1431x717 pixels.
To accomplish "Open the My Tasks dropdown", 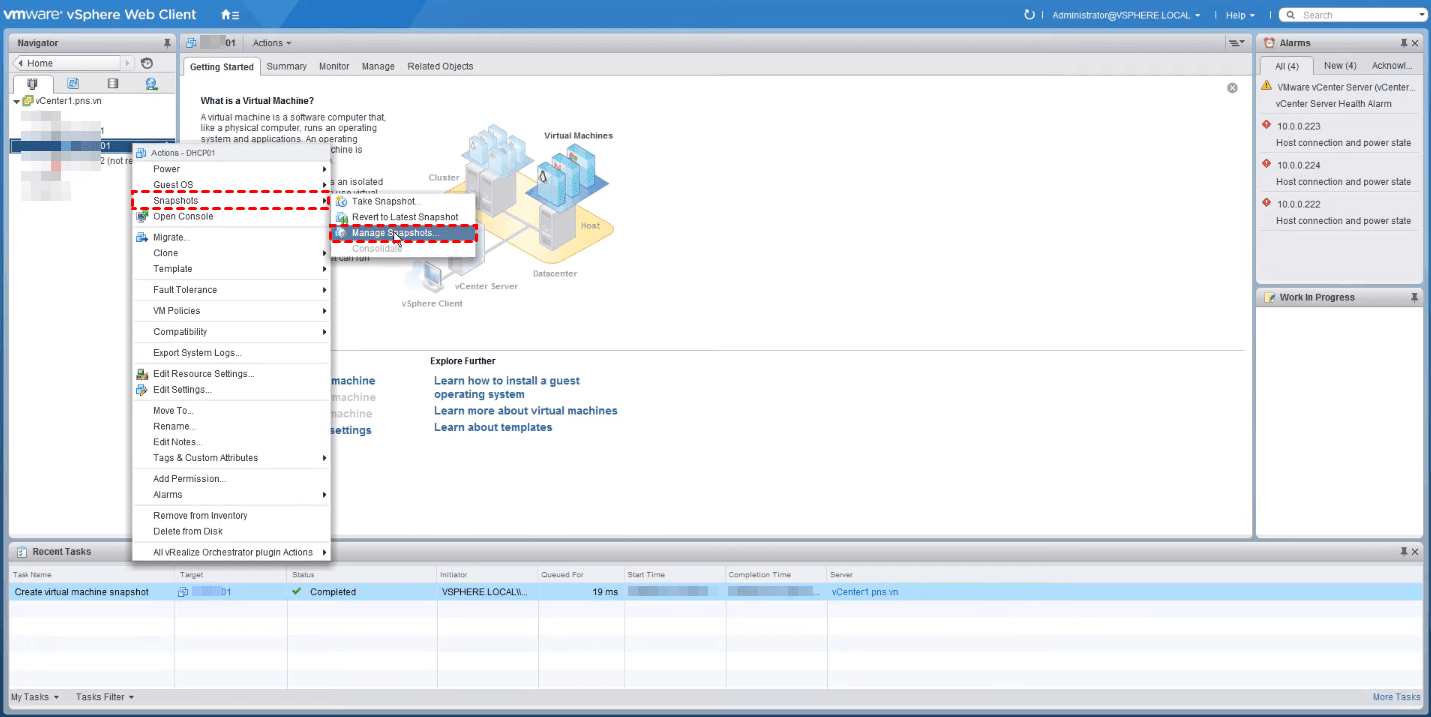I will tap(34, 697).
